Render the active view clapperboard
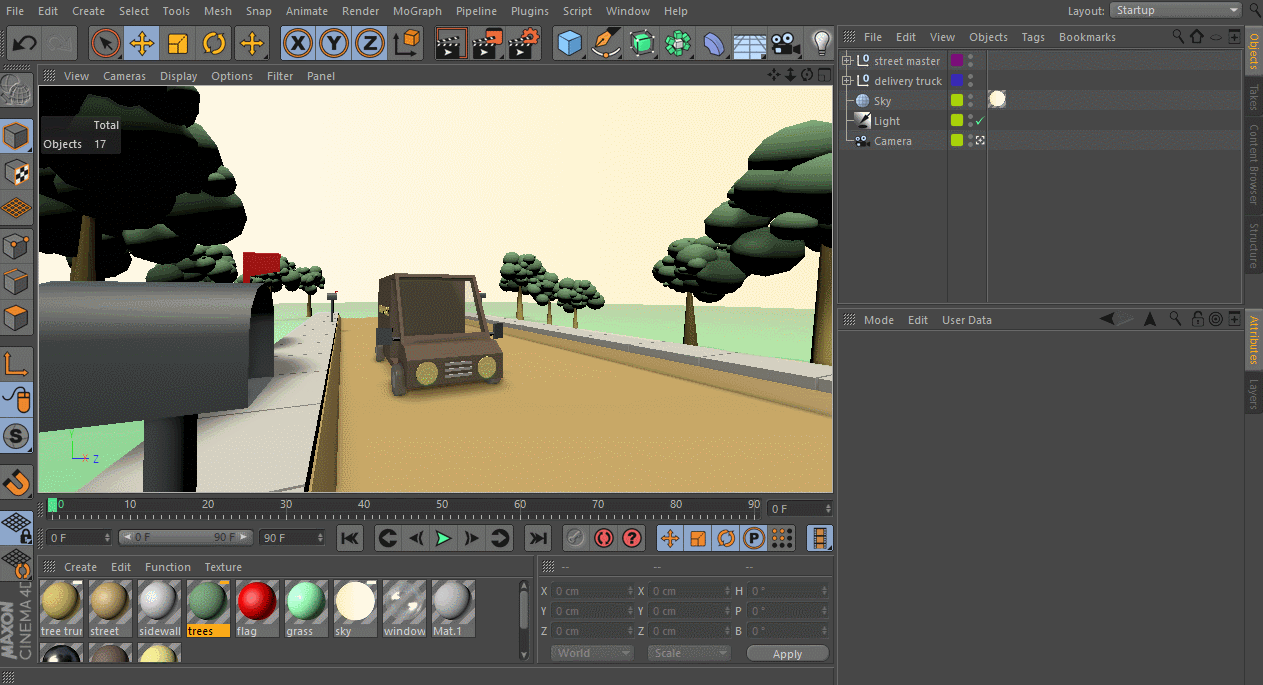The image size is (1263, 685). (x=452, y=43)
